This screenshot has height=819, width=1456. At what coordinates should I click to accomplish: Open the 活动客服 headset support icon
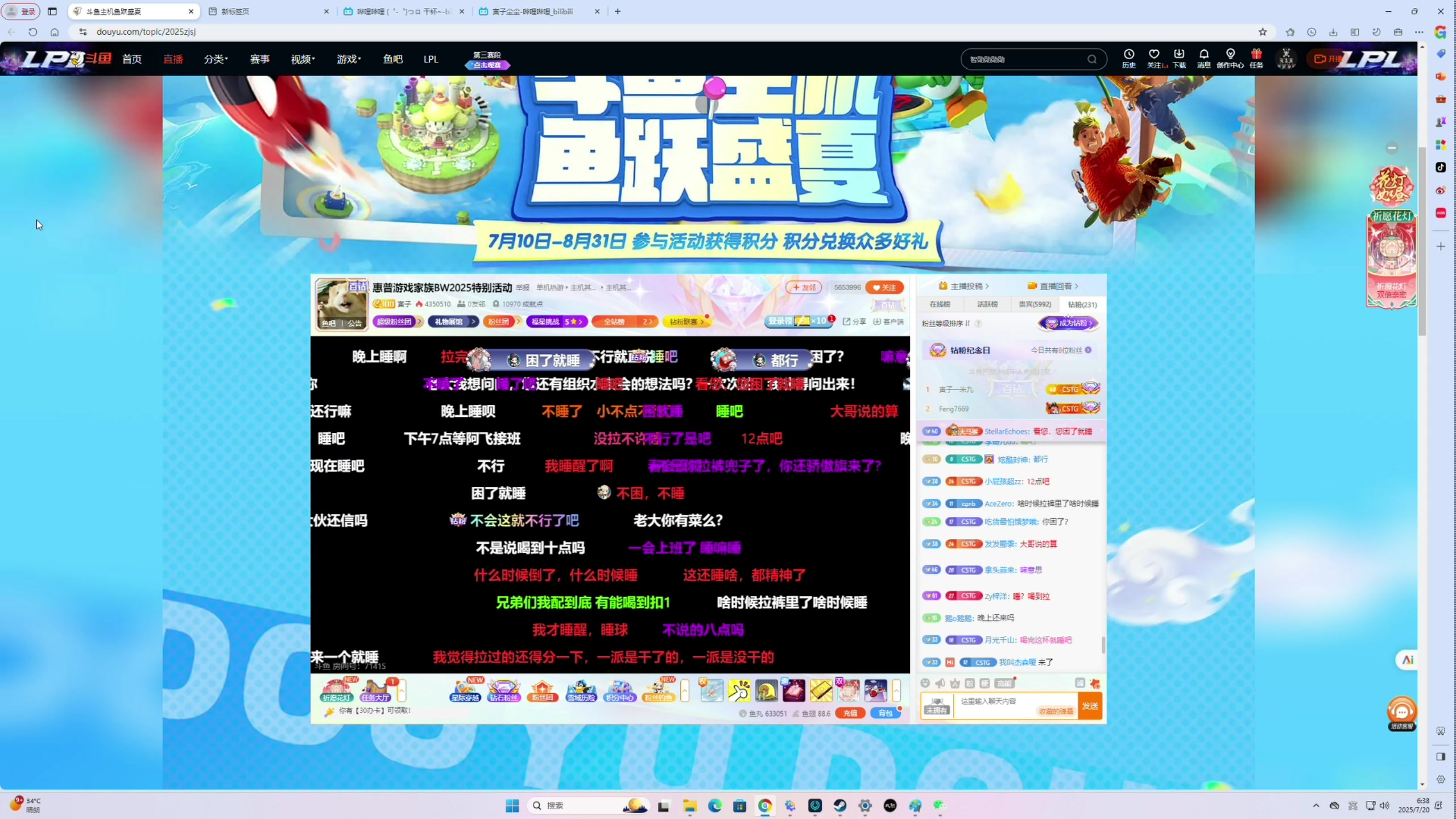[x=1401, y=713]
